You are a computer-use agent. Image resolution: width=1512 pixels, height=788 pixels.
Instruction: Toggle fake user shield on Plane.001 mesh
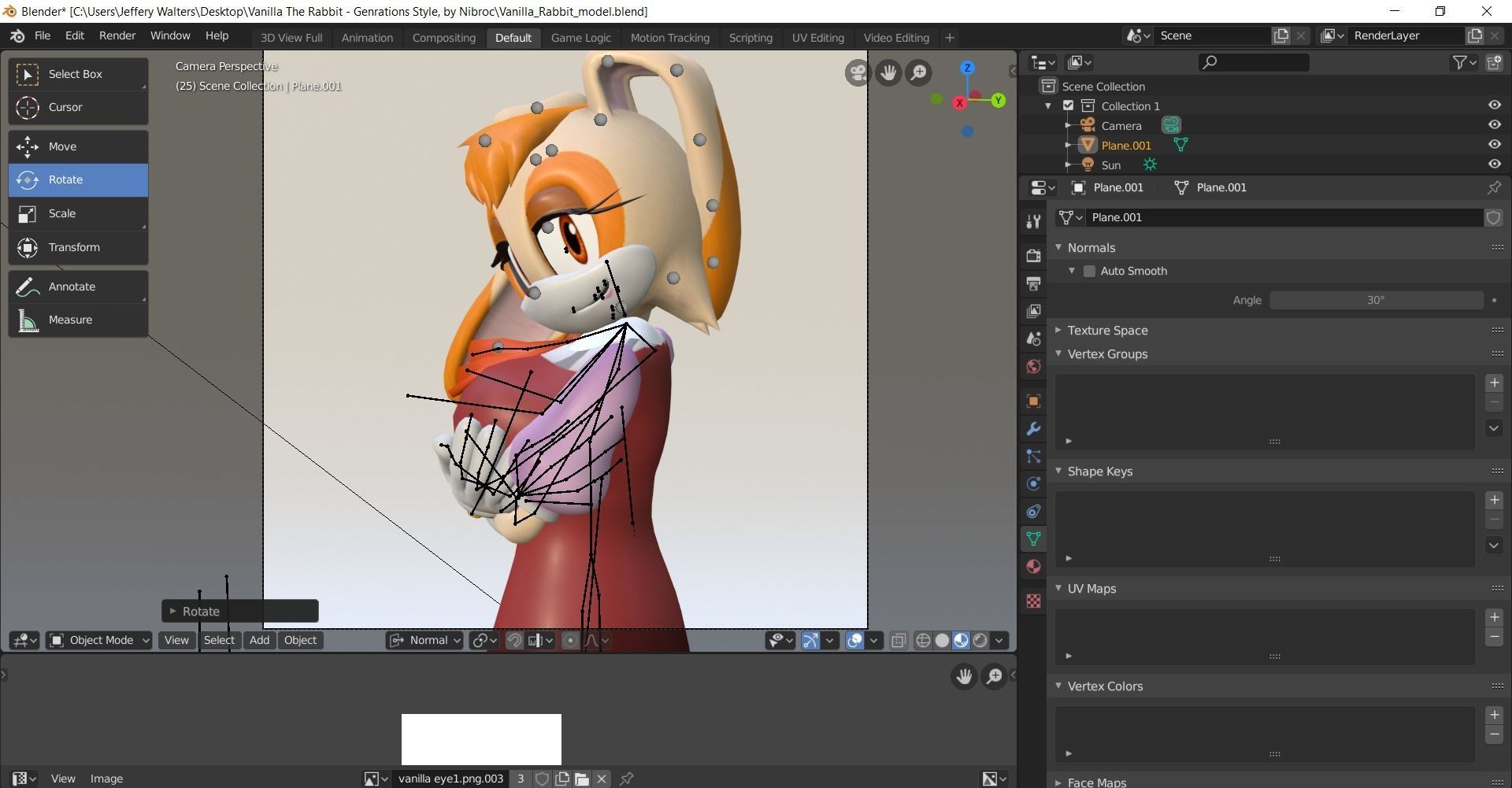(1493, 218)
